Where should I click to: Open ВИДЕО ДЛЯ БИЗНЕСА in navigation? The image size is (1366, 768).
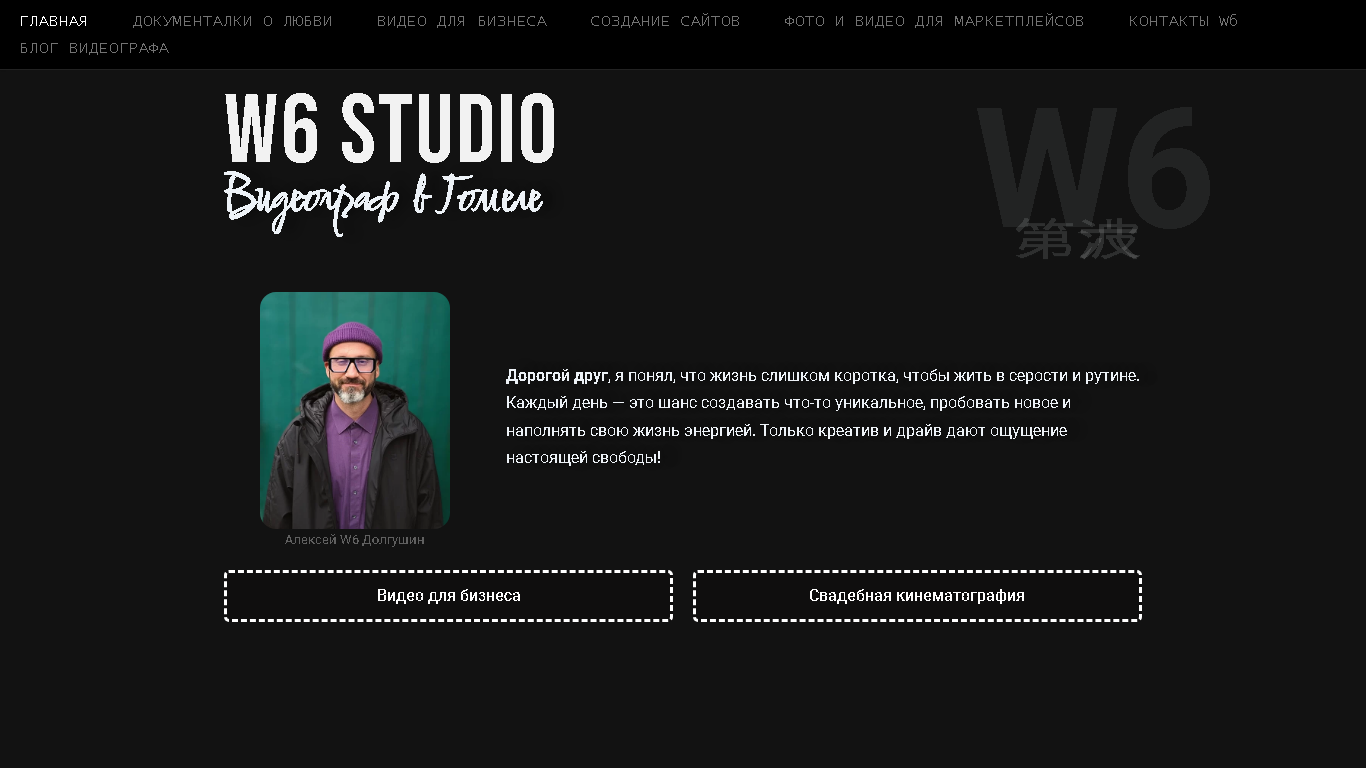click(x=462, y=21)
